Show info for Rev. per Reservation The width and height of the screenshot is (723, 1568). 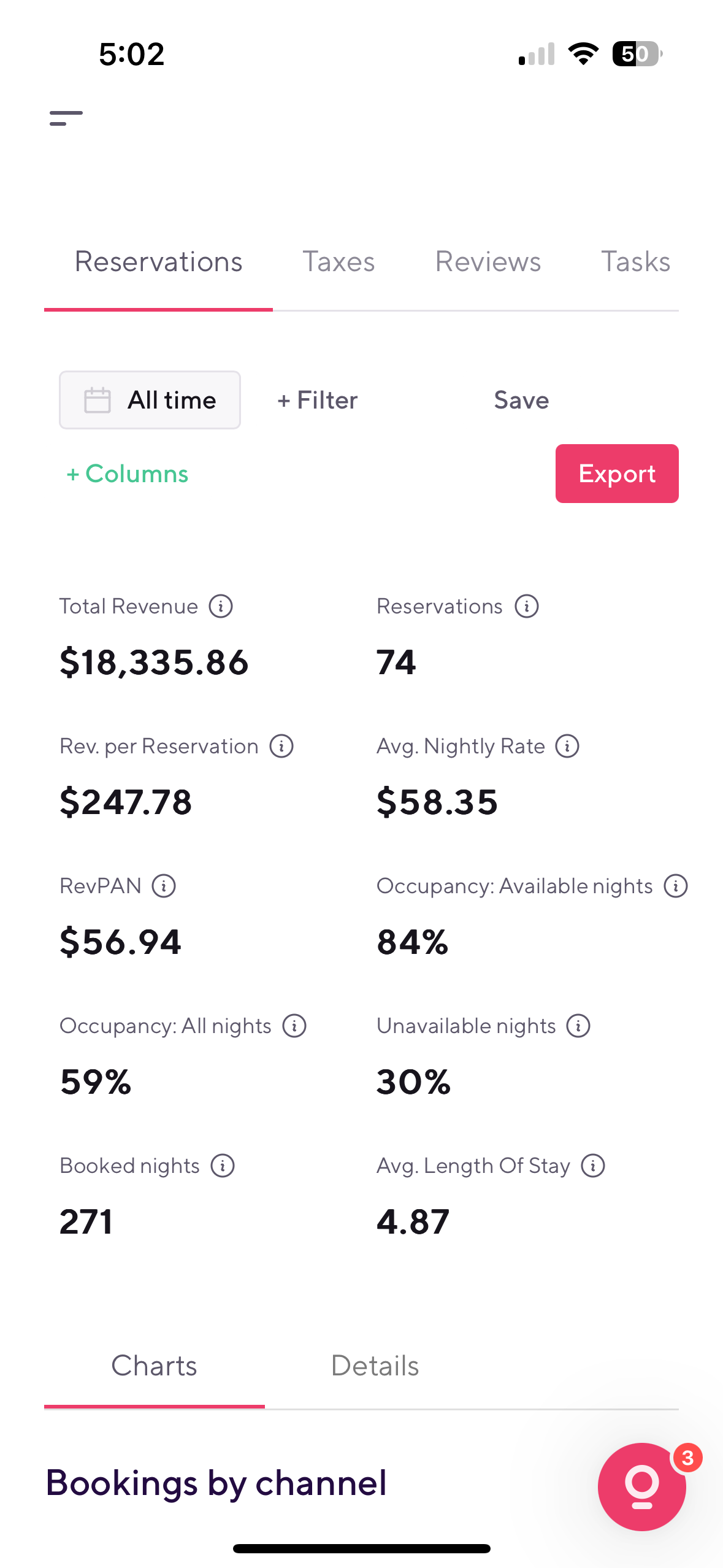click(281, 746)
